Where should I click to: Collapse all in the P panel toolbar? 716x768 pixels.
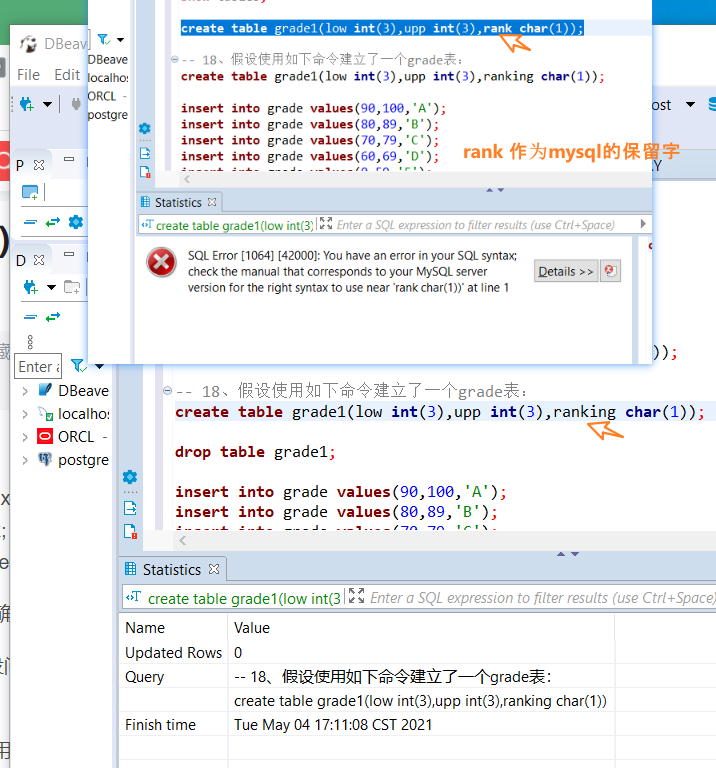pyautogui.click(x=30, y=222)
